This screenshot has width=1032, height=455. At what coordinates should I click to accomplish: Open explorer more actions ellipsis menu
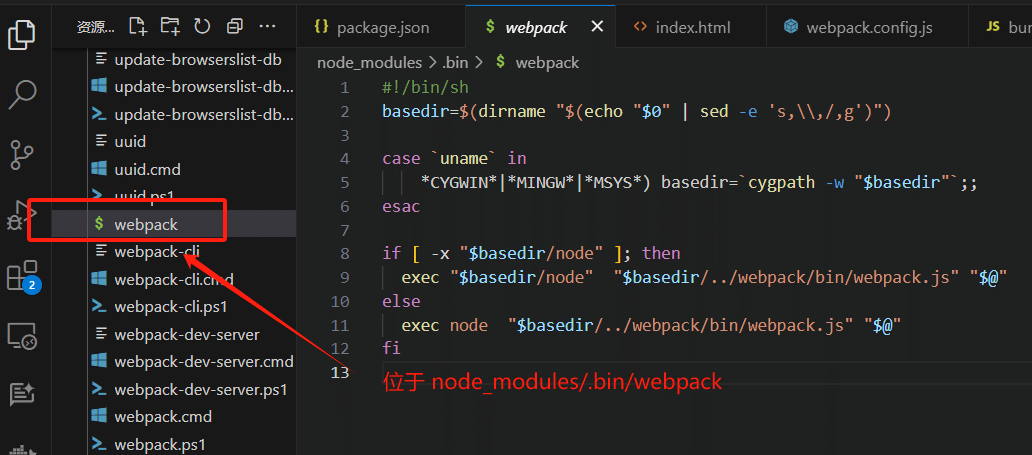pos(267,26)
